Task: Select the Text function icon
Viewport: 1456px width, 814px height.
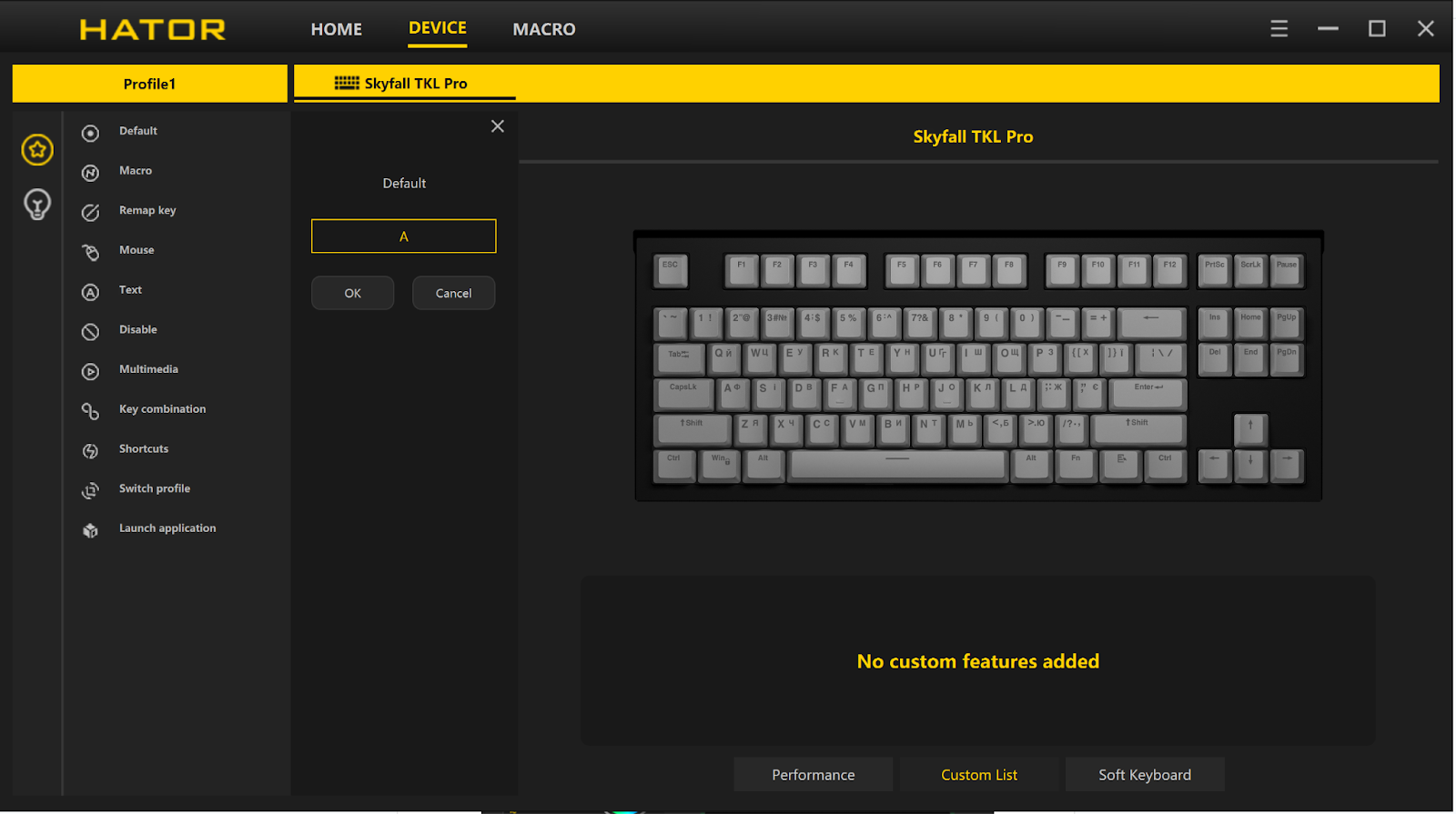Action: (90, 292)
